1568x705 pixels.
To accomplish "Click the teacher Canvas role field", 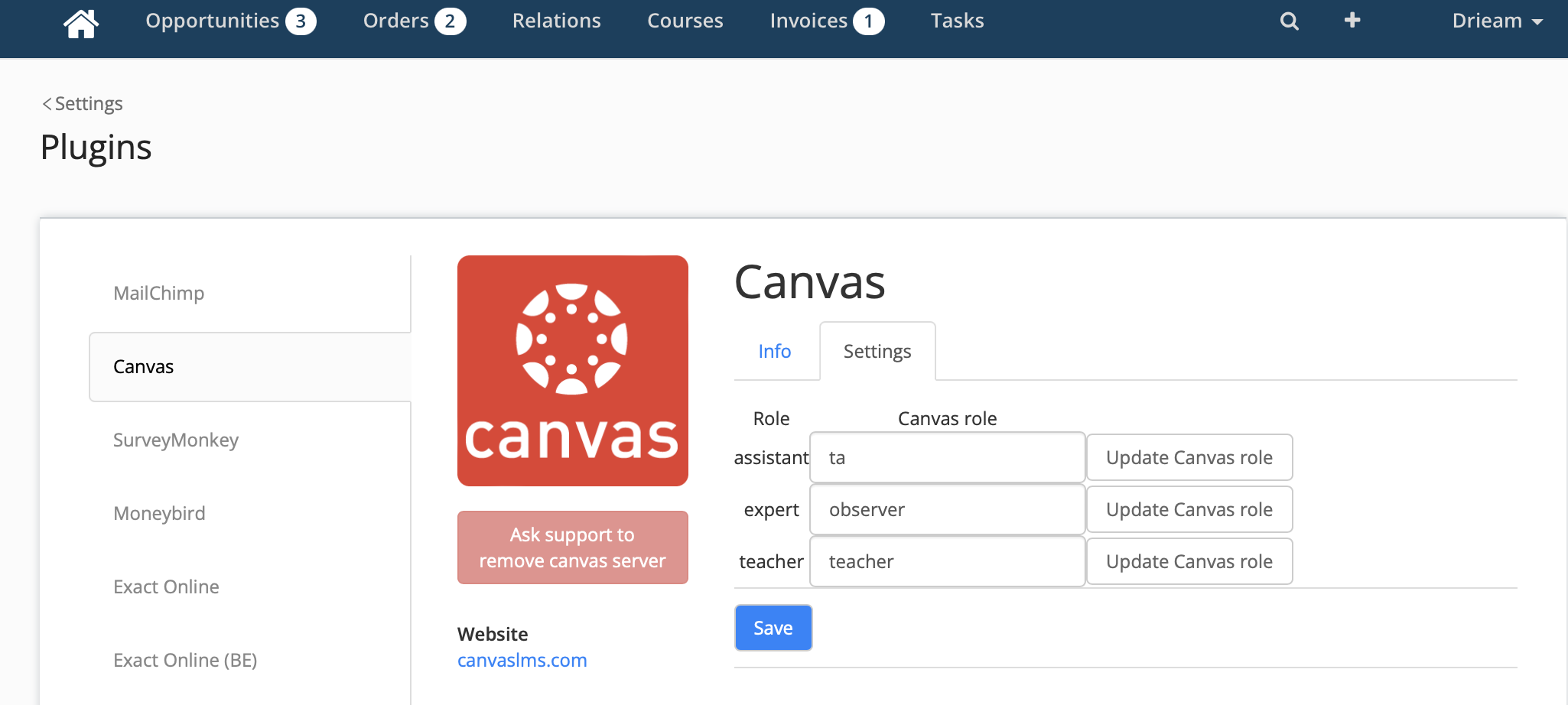I will tap(948, 561).
